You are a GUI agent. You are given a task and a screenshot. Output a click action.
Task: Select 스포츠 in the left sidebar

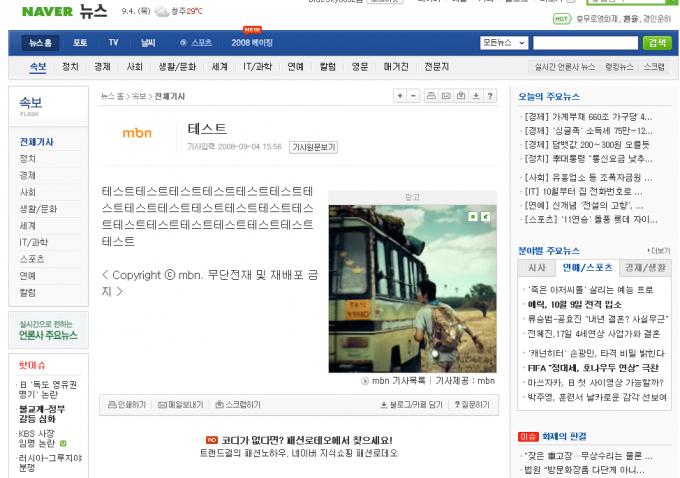[x=32, y=259]
